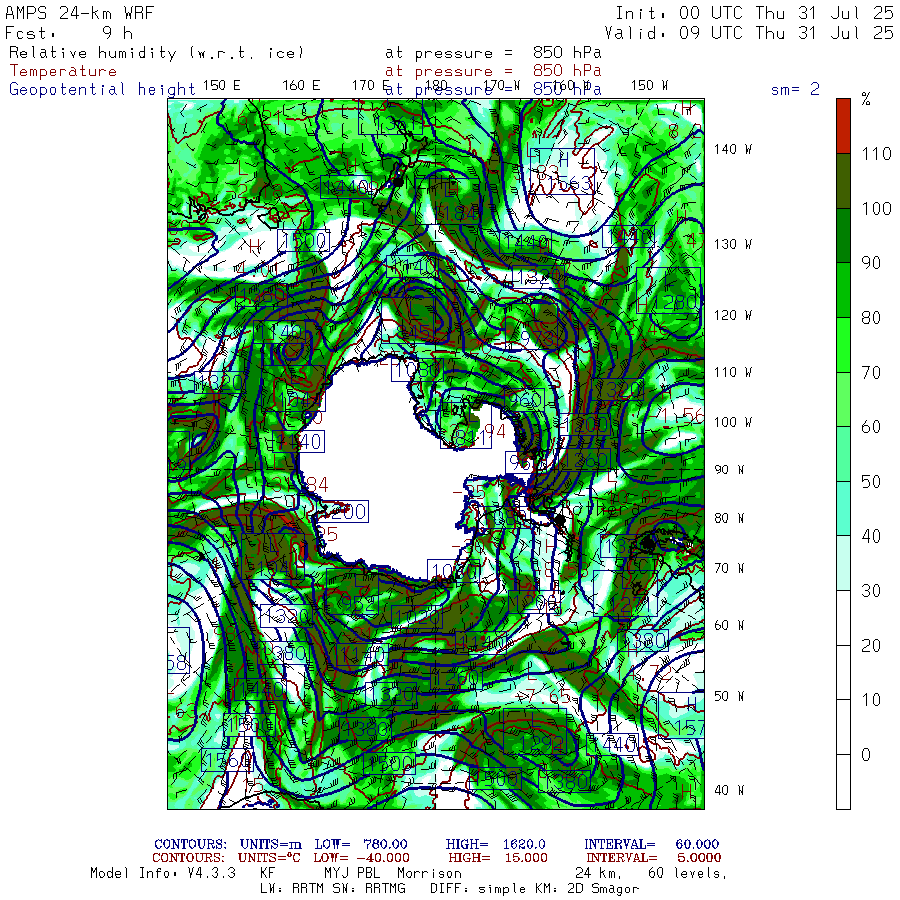The height and width of the screenshot is (900, 900).
Task: Click the '160 E' longitude label
Action: point(301,86)
